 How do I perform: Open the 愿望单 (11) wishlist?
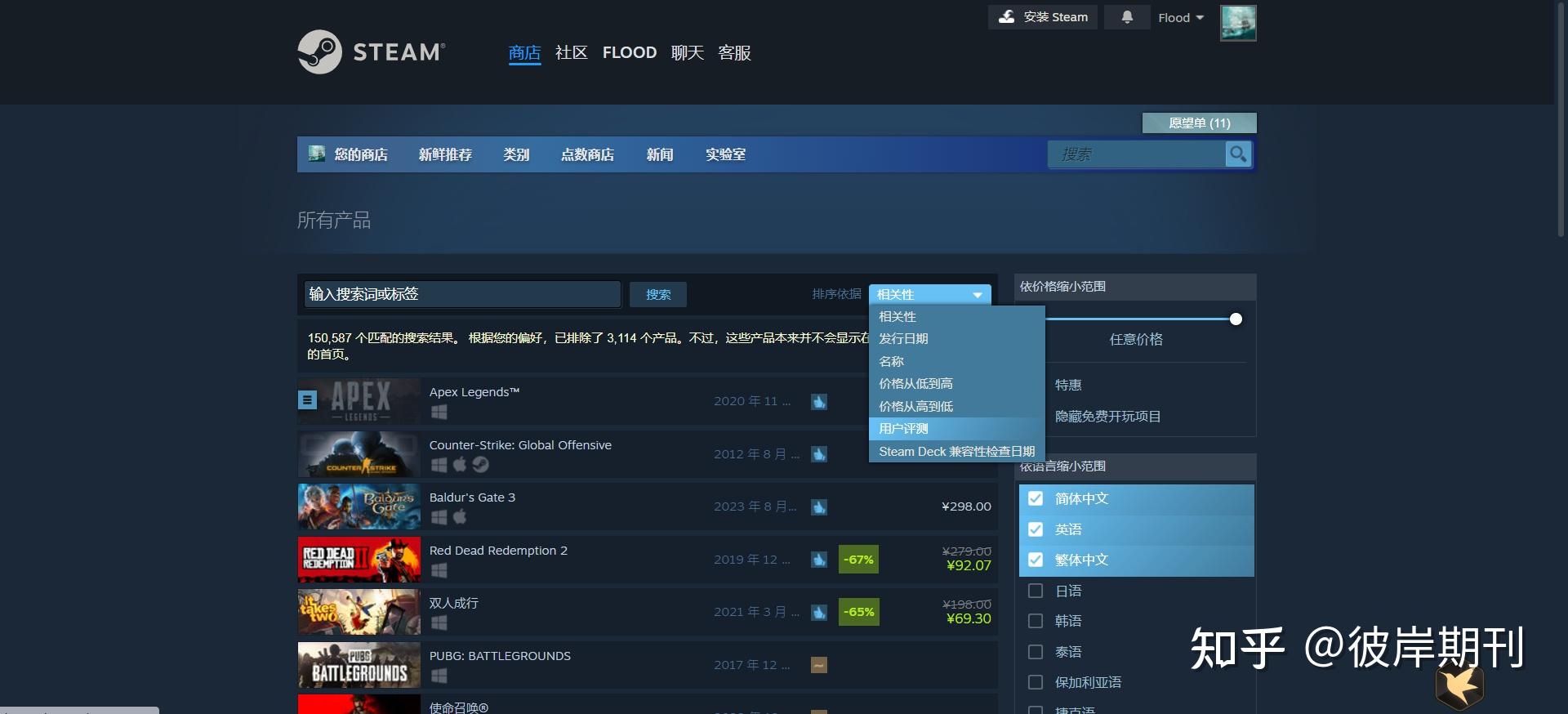coord(1199,123)
